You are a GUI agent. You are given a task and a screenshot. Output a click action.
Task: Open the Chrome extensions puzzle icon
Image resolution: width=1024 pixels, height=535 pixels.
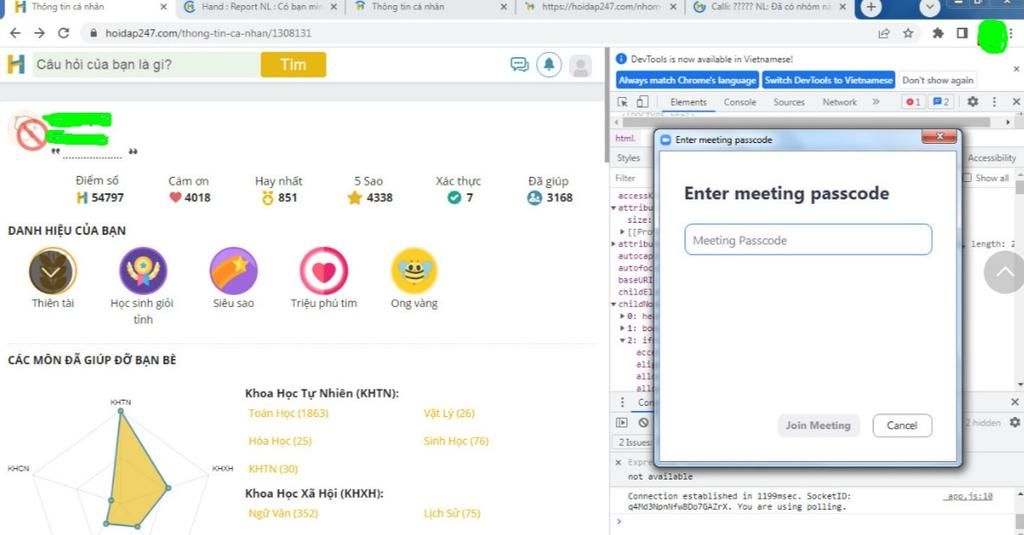938,33
